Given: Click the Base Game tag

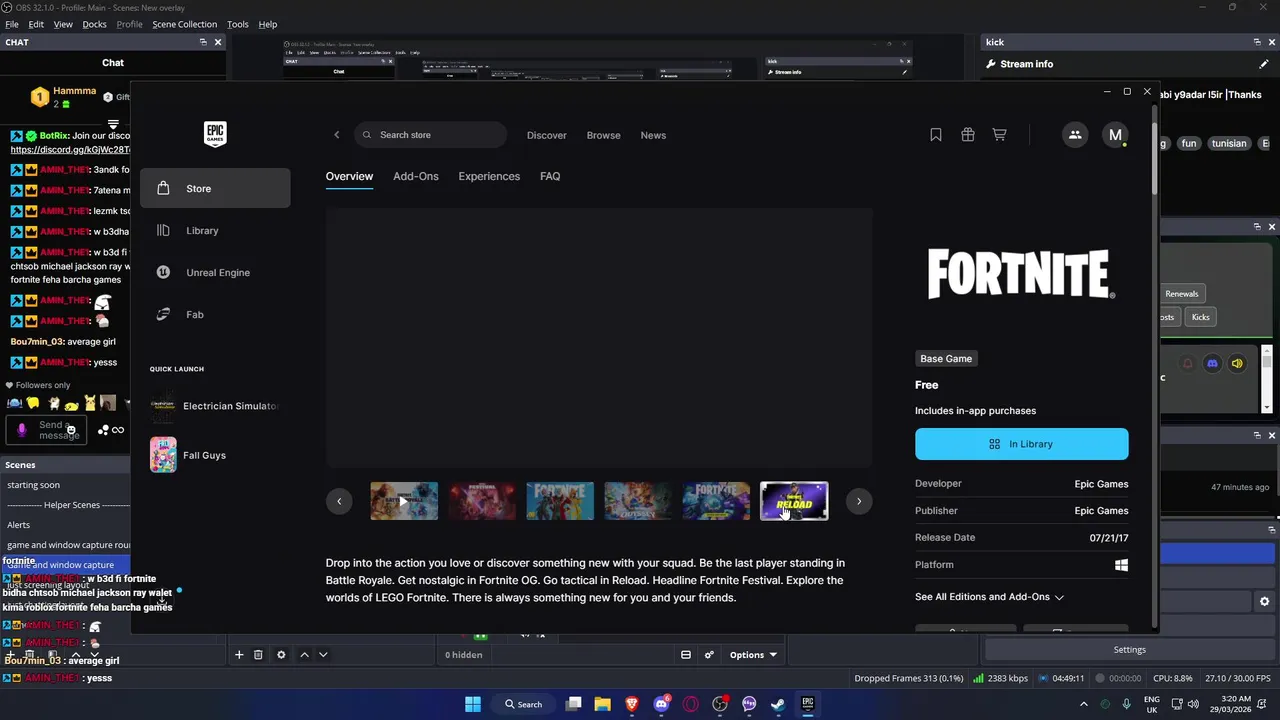Looking at the screenshot, I should 946,358.
